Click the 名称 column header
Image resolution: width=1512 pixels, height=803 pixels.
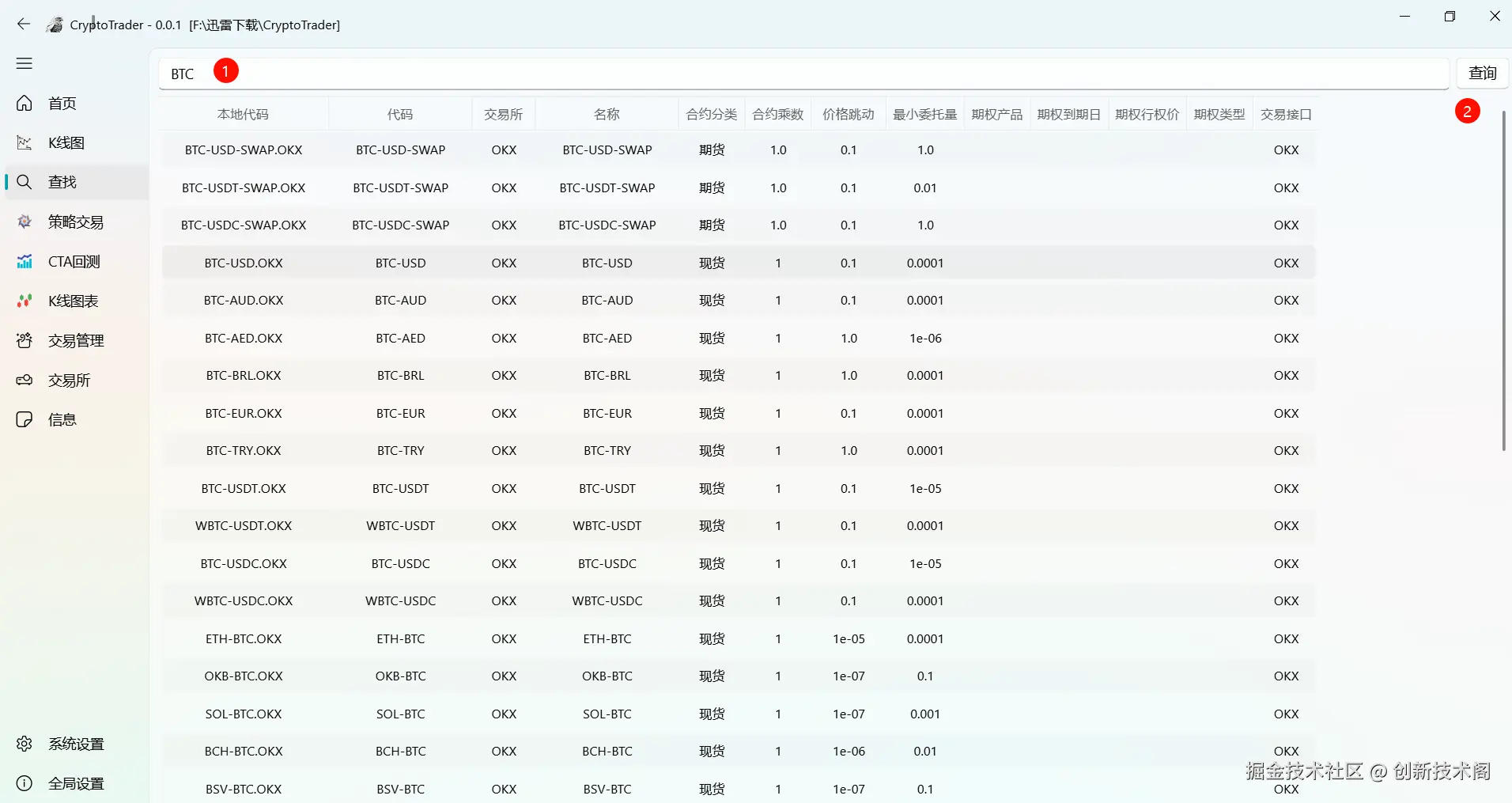[x=607, y=114]
